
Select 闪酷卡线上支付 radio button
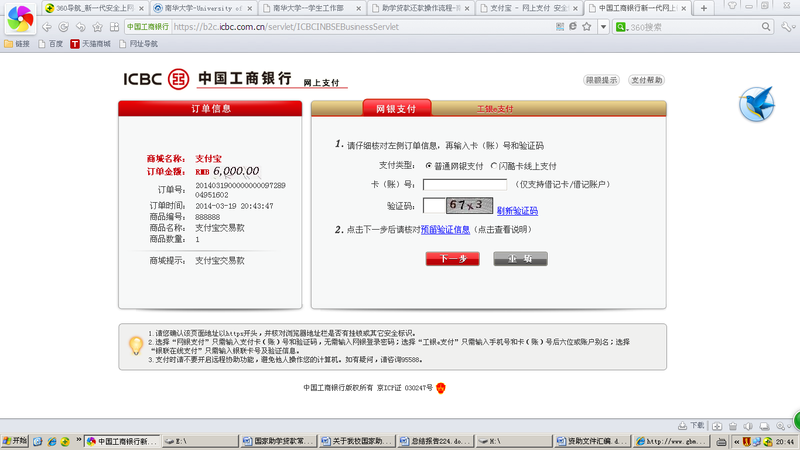493,166
